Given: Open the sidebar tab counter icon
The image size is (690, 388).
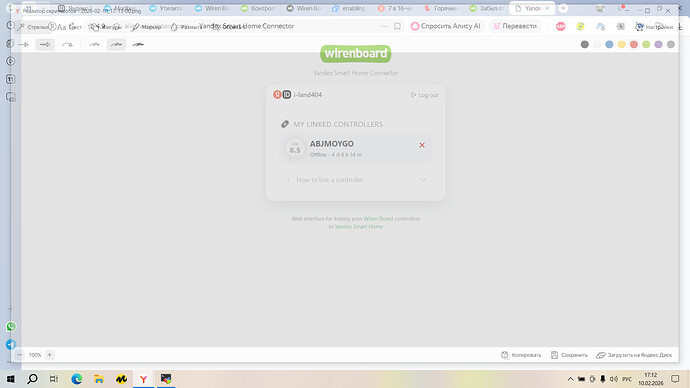Looking at the screenshot, I should pyautogui.click(x=11, y=79).
